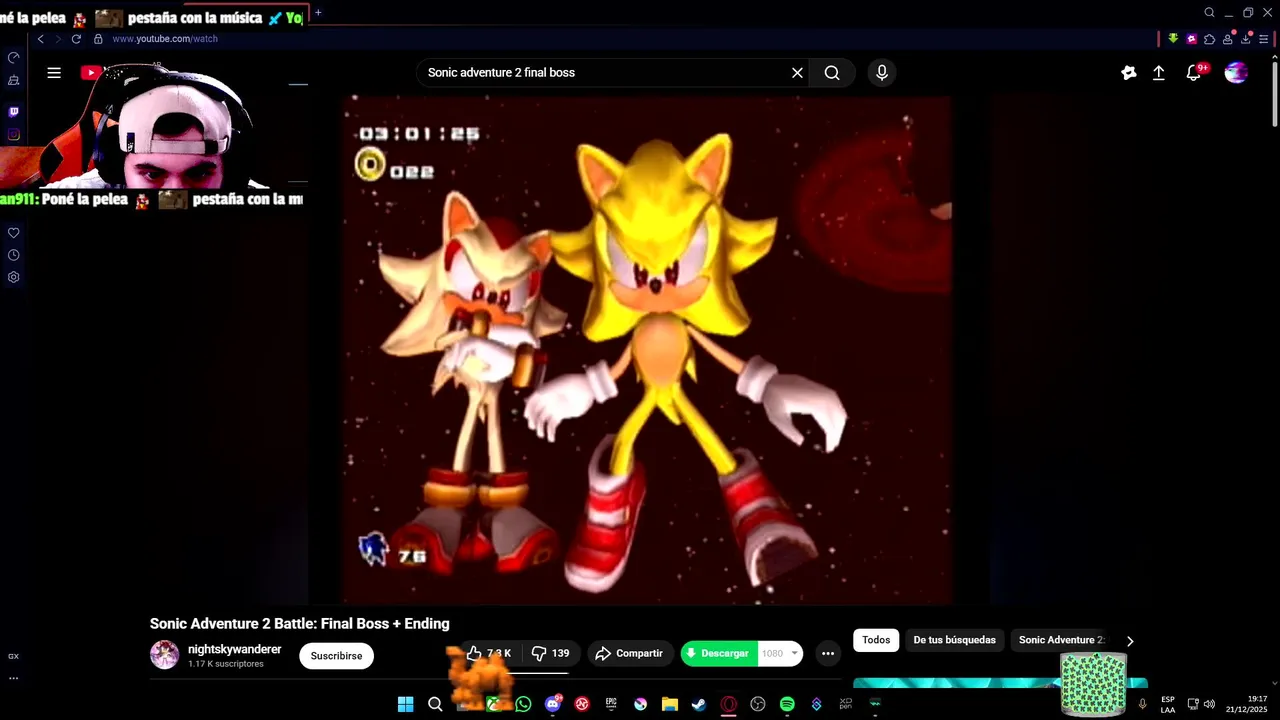
Task: Dislike the video with thumbs down
Action: point(550,653)
